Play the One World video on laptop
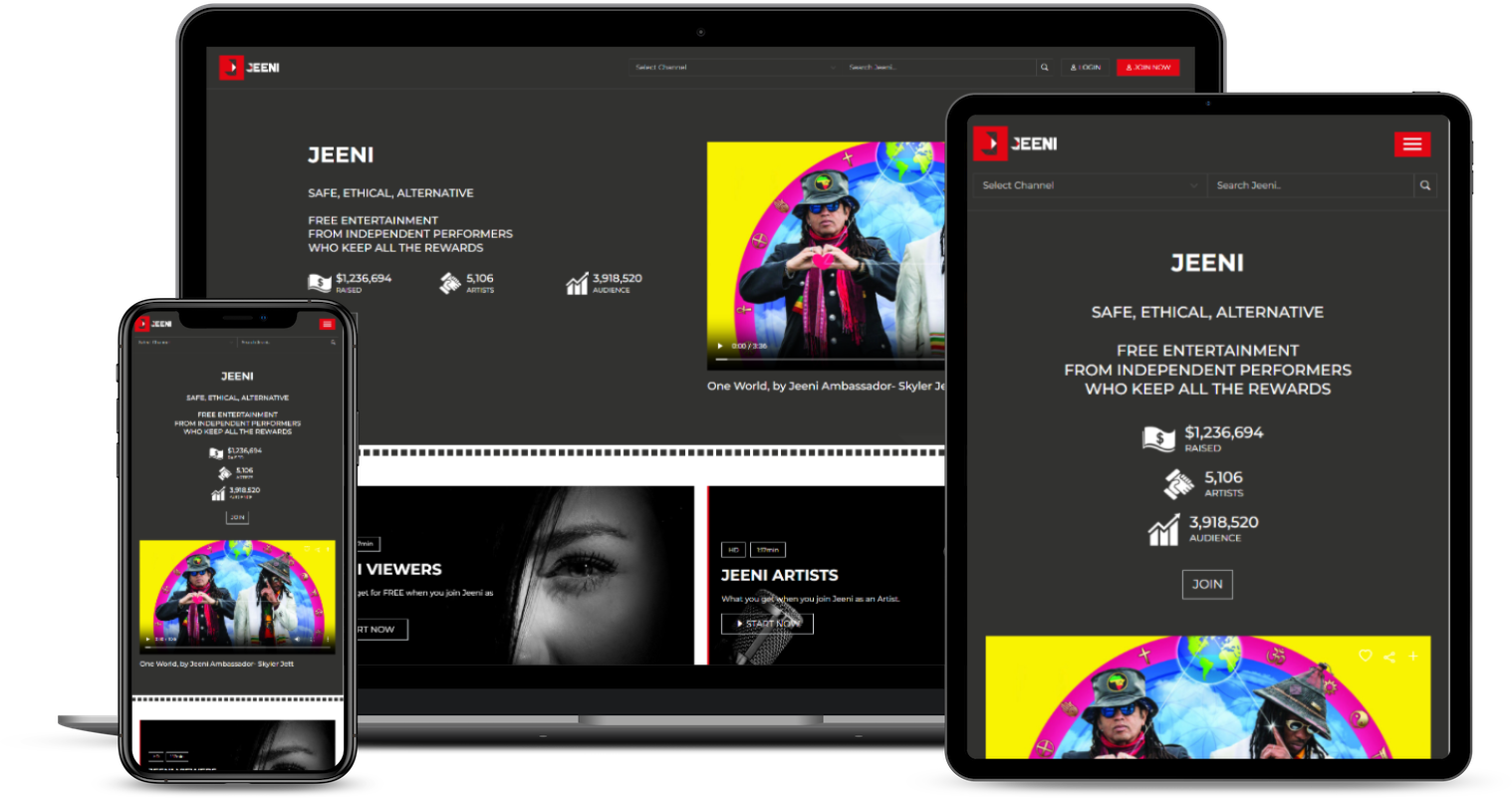Viewport: 1512px width, 798px height. (720, 346)
